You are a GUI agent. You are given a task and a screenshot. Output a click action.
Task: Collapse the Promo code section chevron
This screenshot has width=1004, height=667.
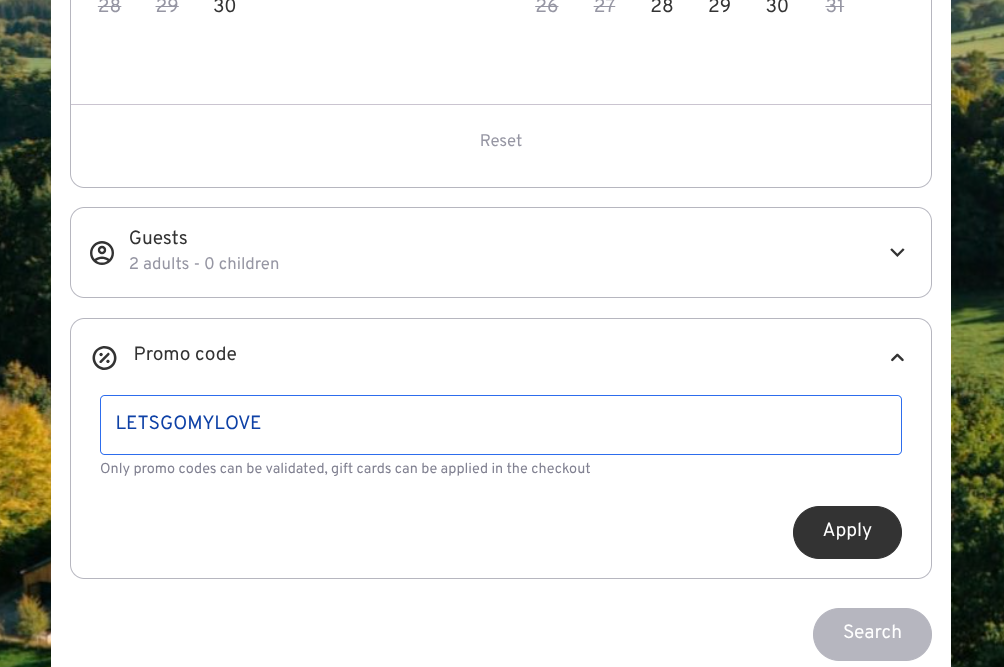coord(897,357)
